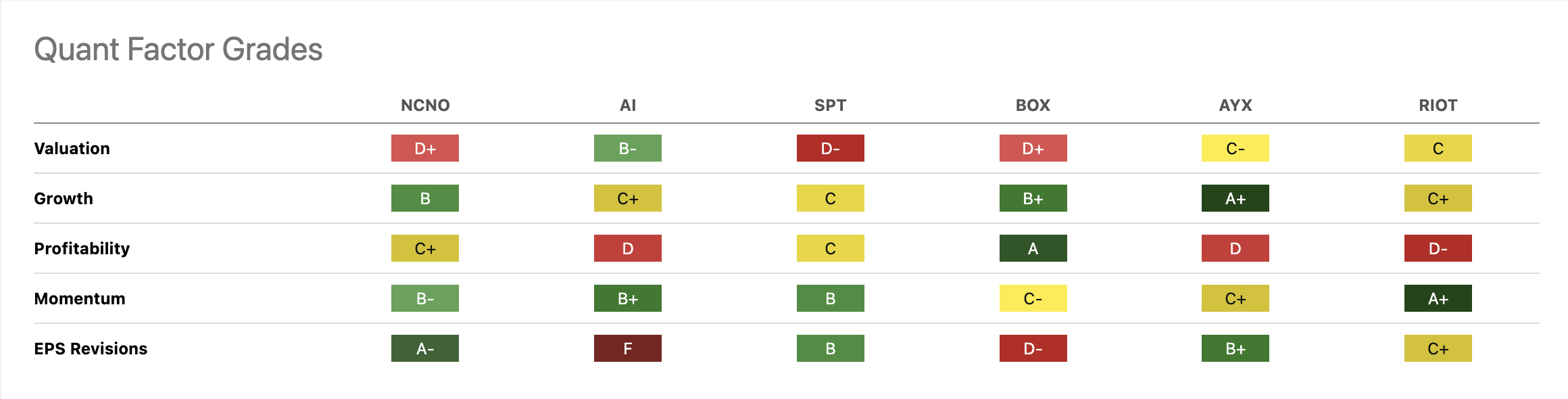Select the Momentum row label

[80, 299]
